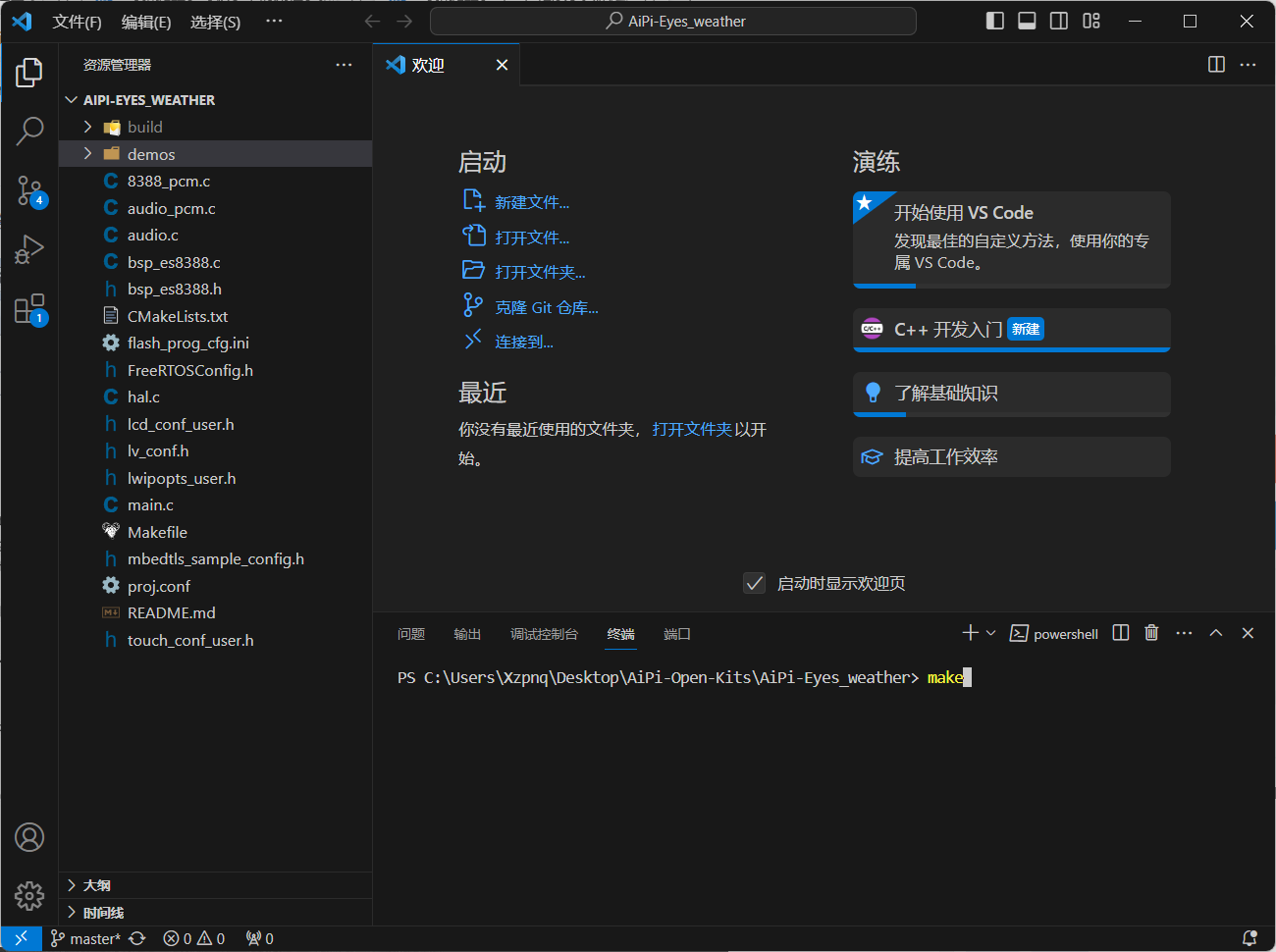Open the Run and Debug view
The height and width of the screenshot is (952, 1276).
pos(29,249)
